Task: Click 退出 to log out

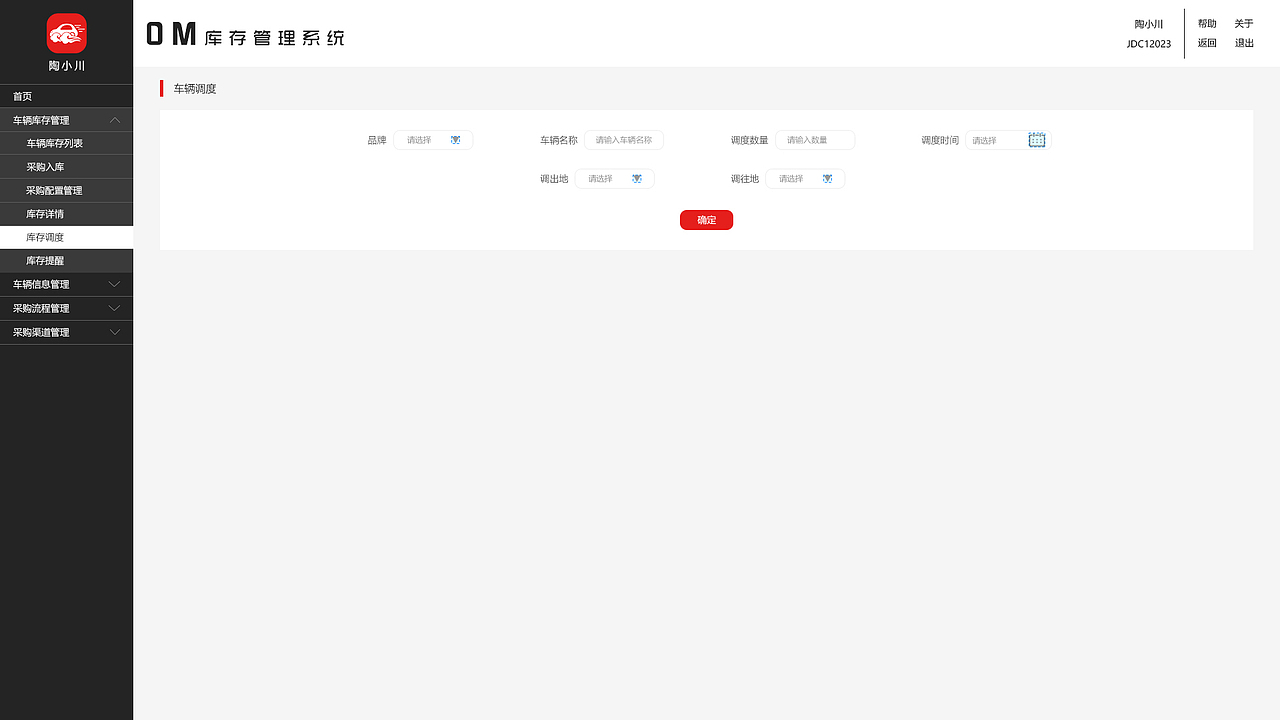Action: (x=1243, y=43)
